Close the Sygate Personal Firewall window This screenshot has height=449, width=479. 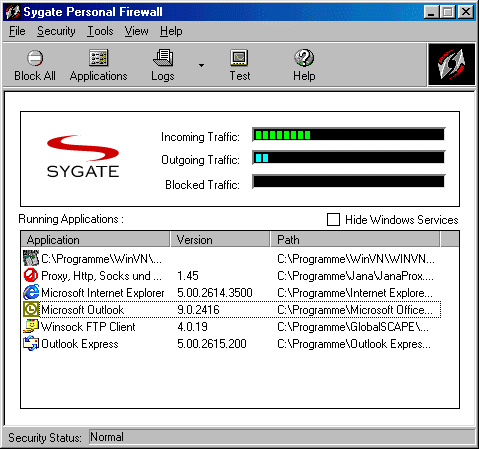466,12
